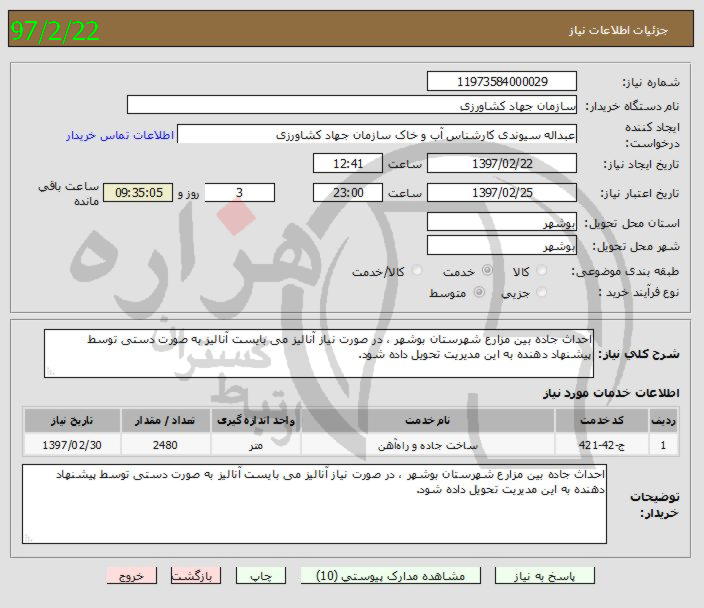The height and width of the screenshot is (608, 704).
Task: Click service name ساخت جاده و راه‌آهن
Action: click(x=427, y=445)
